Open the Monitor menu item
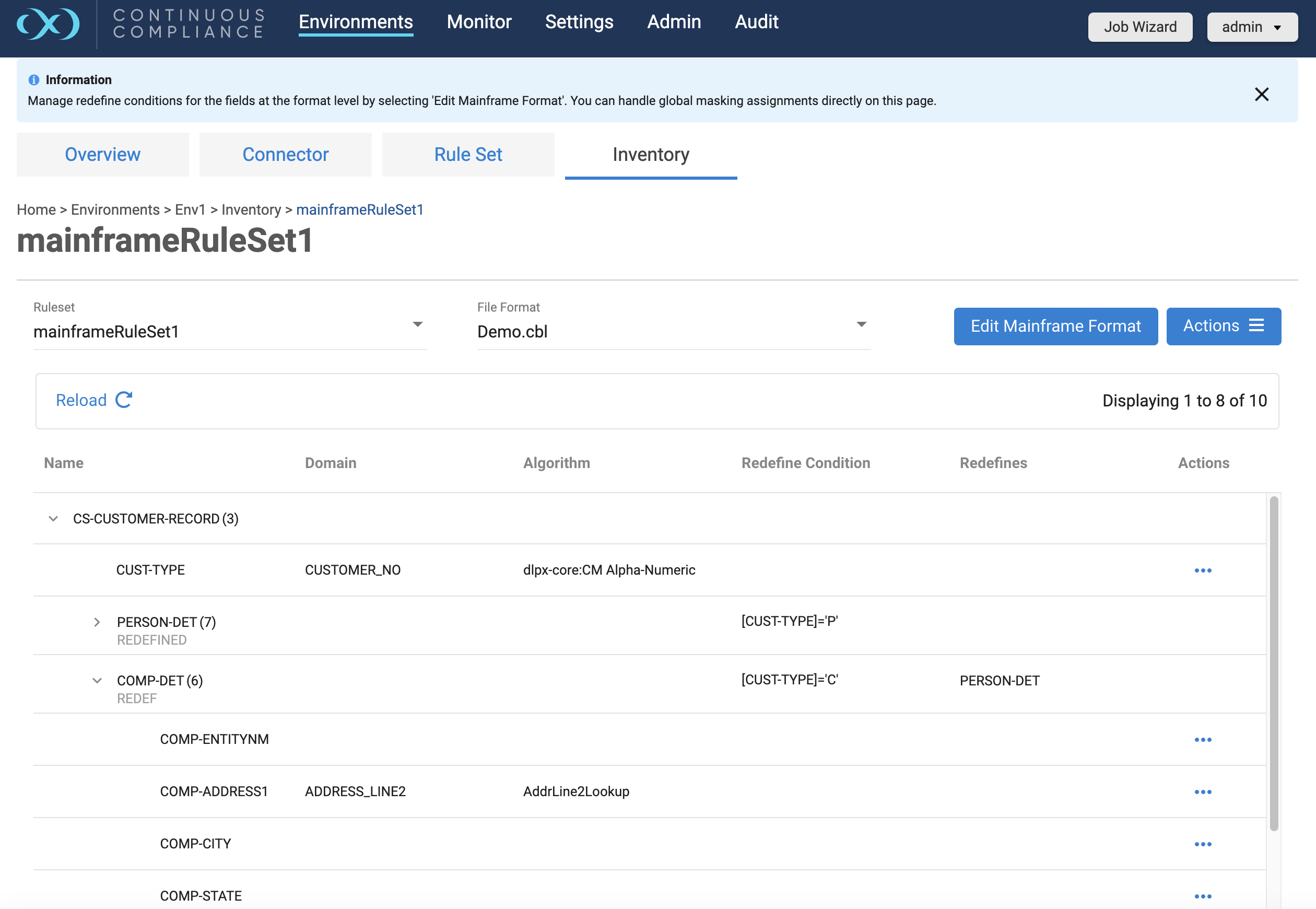Screen dimensions: 1316x909 coord(479,21)
